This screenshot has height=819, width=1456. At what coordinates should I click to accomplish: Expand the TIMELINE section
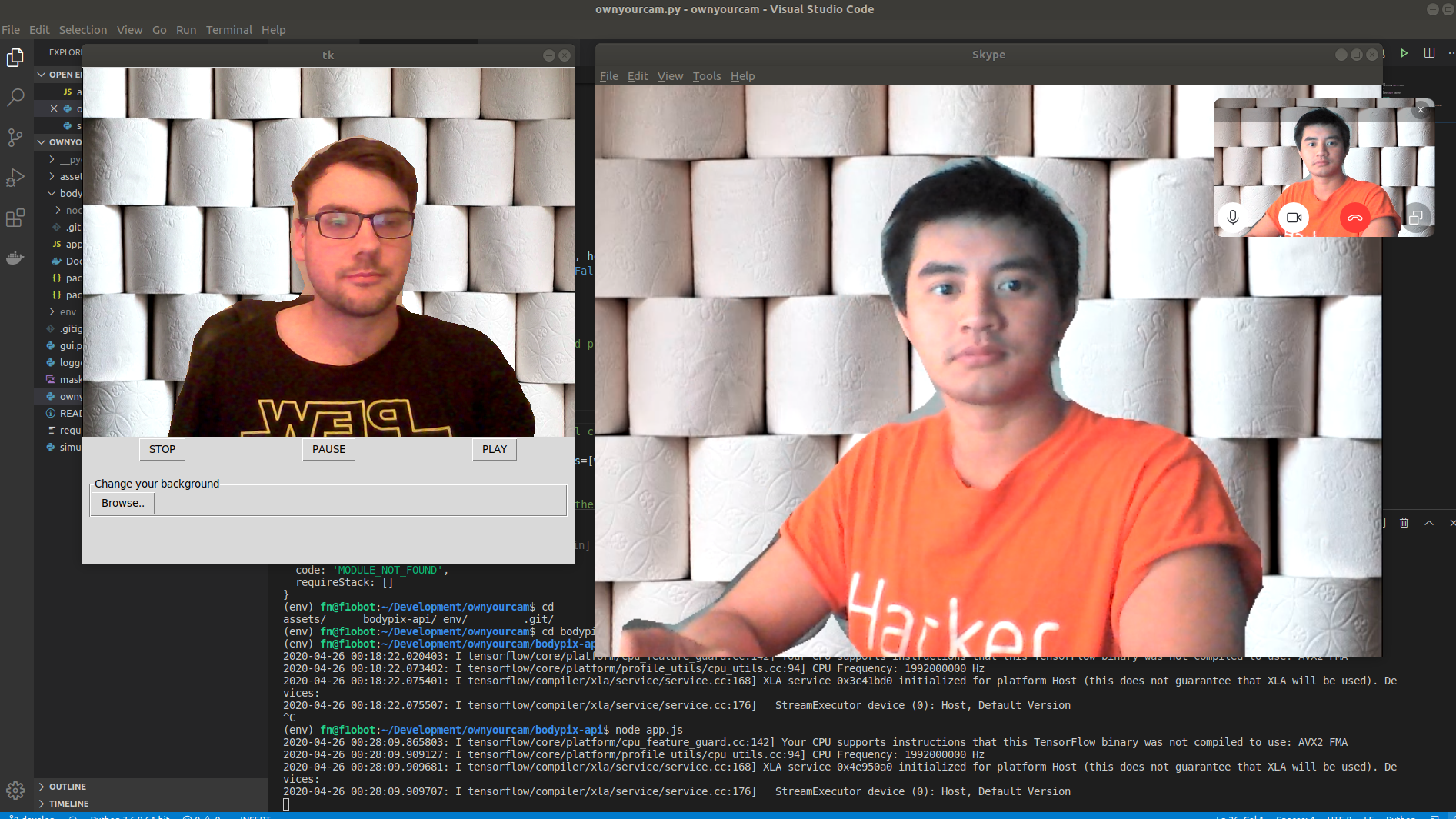tap(68, 804)
